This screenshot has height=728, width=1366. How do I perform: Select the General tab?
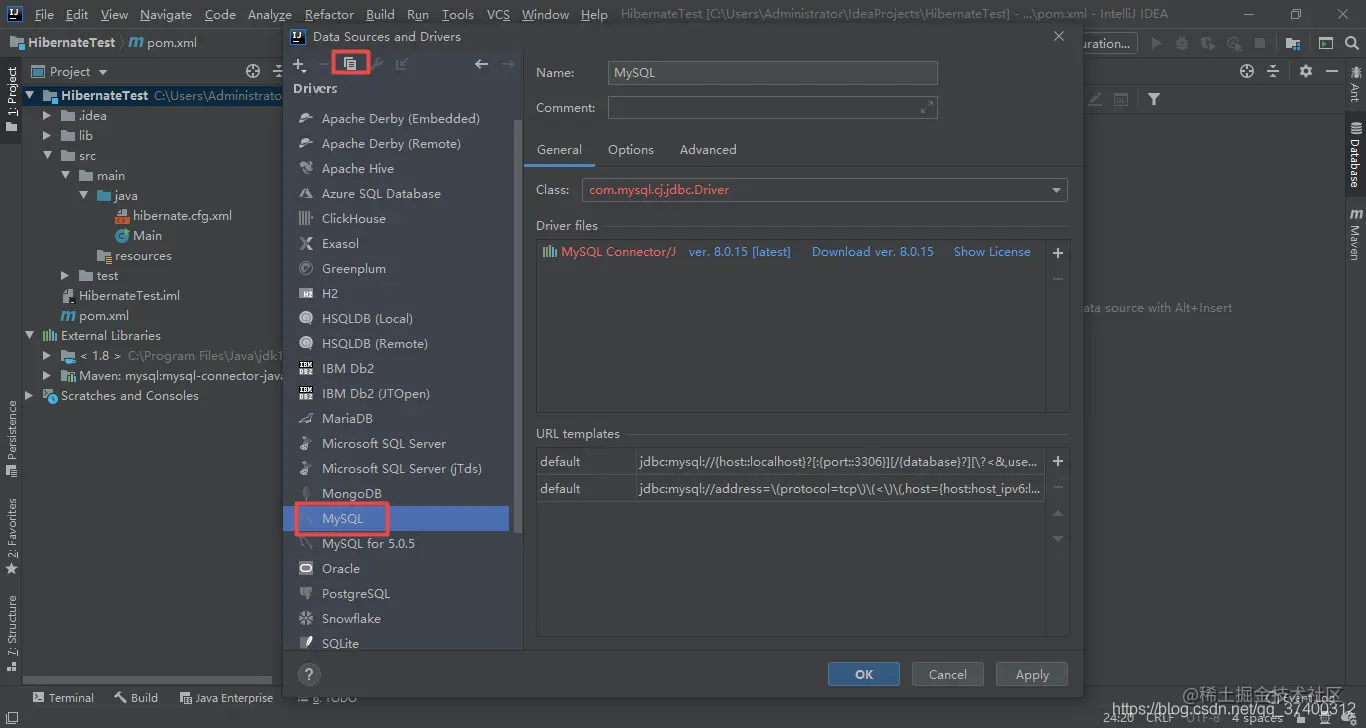[x=559, y=150]
